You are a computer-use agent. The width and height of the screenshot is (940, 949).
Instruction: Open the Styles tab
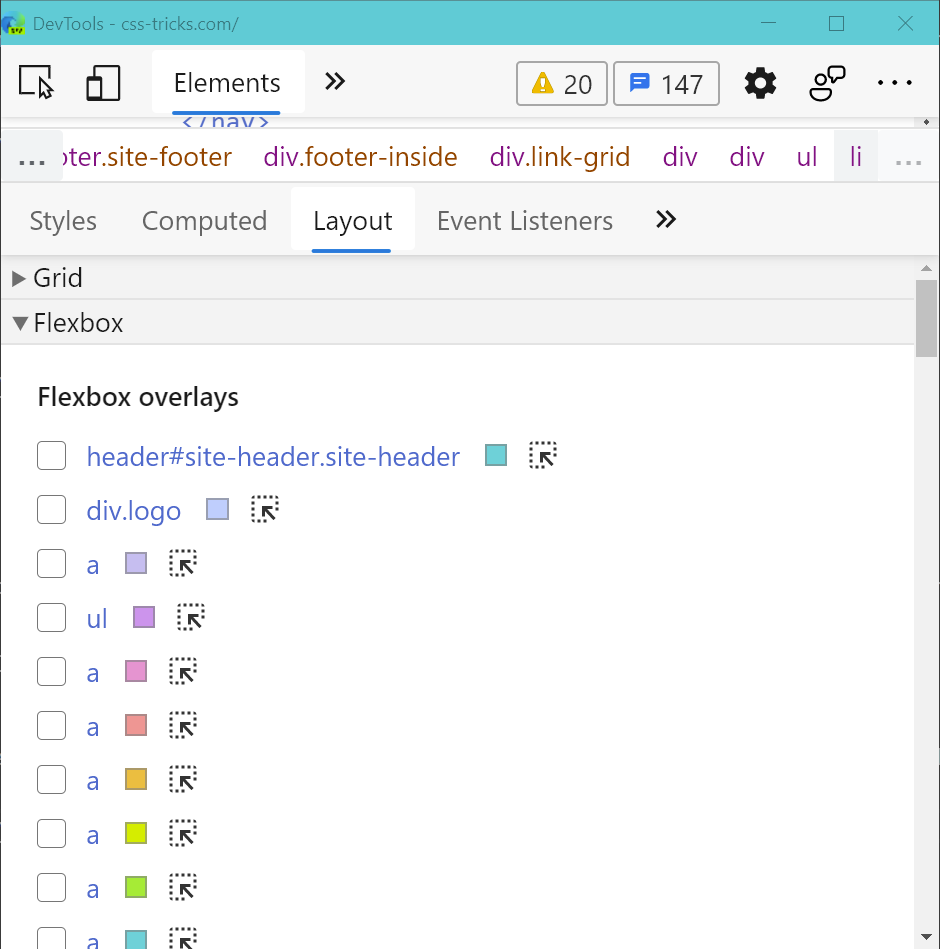point(63,221)
